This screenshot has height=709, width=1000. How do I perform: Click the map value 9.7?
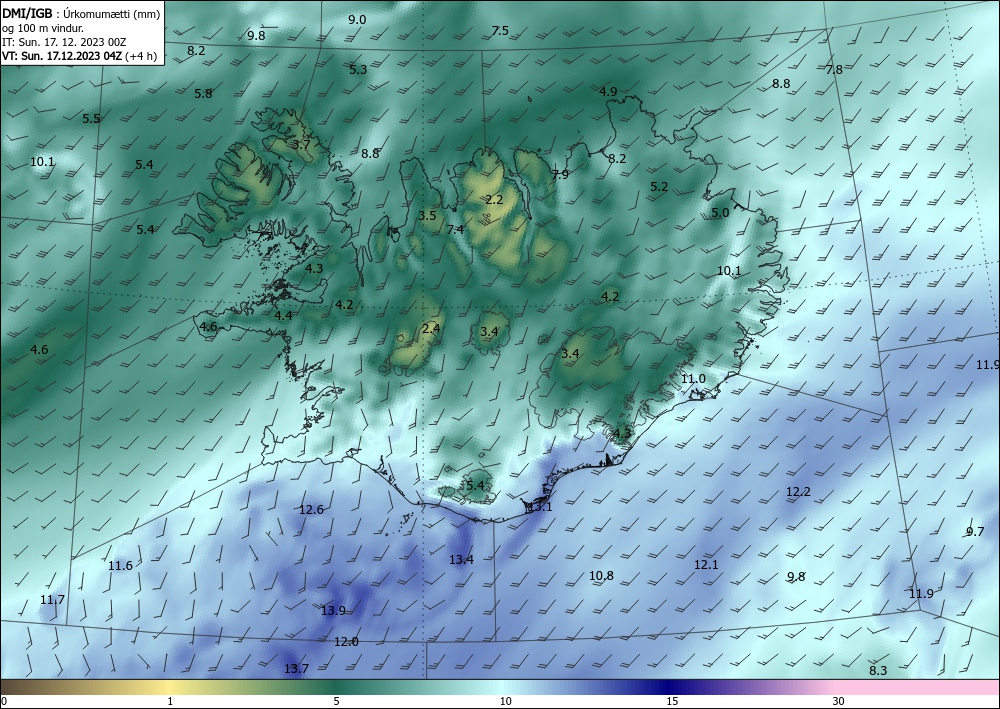click(x=974, y=532)
